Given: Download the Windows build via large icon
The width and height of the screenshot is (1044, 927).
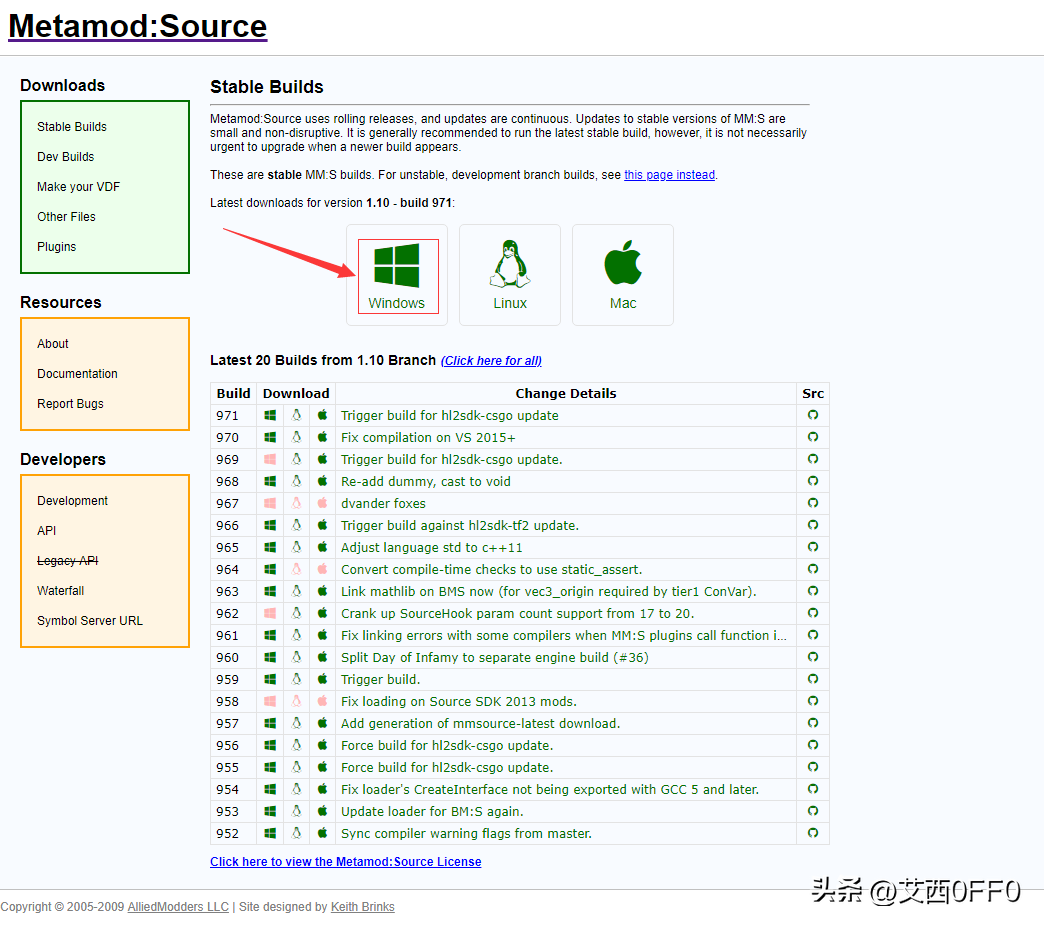Looking at the screenshot, I should click(x=397, y=275).
